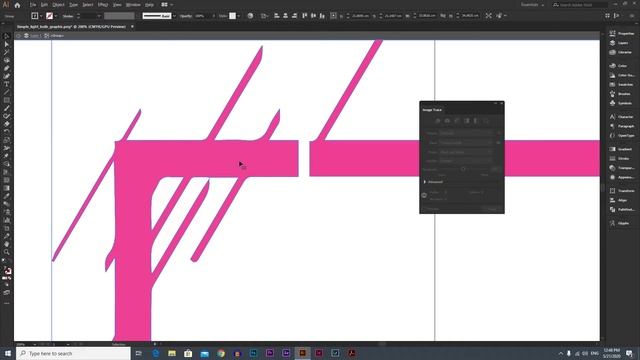Screen dimensions: 640x360
Task: Open the View menu
Action: click(x=117, y=5)
